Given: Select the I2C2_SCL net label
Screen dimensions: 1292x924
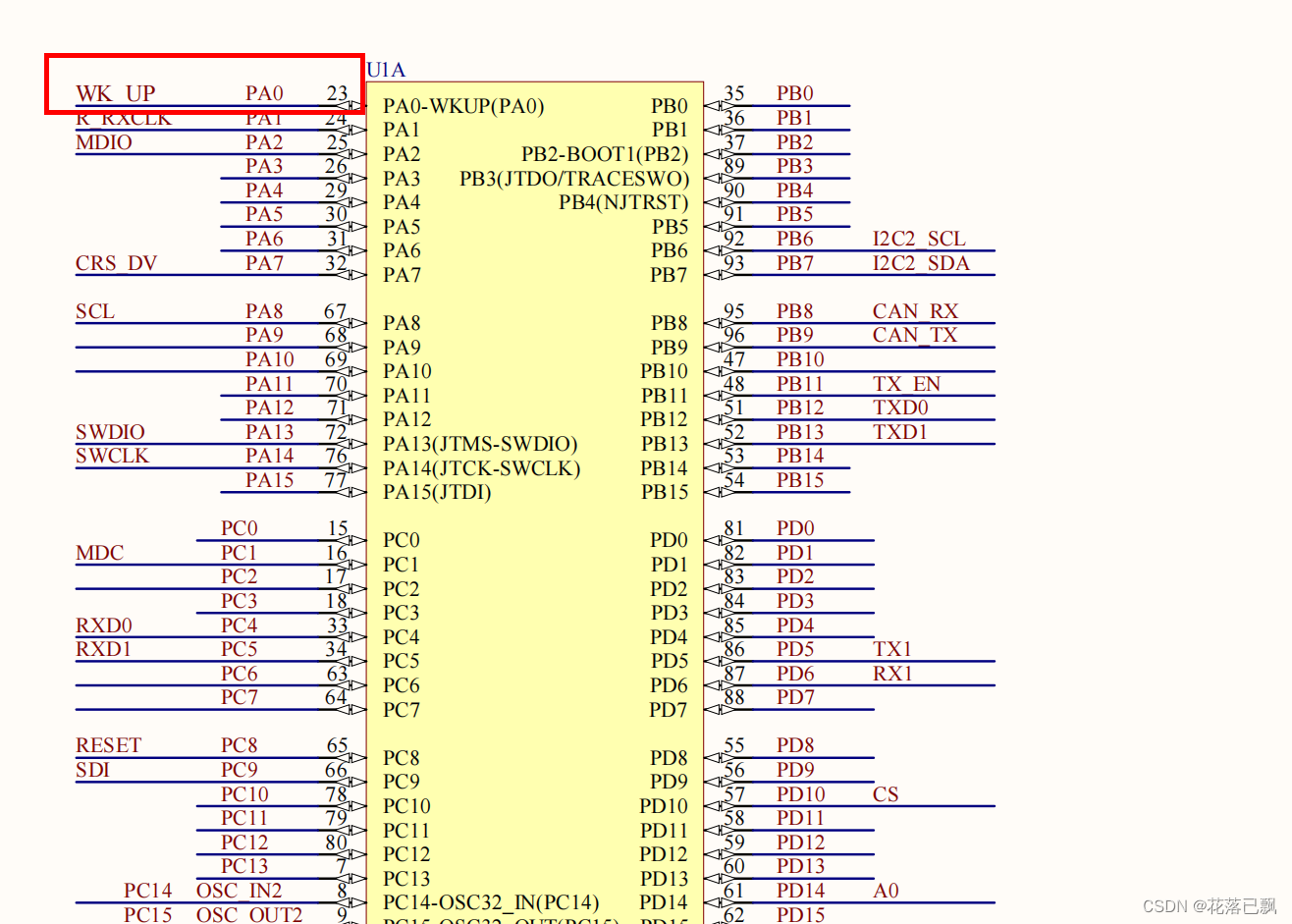Looking at the screenshot, I should [919, 239].
